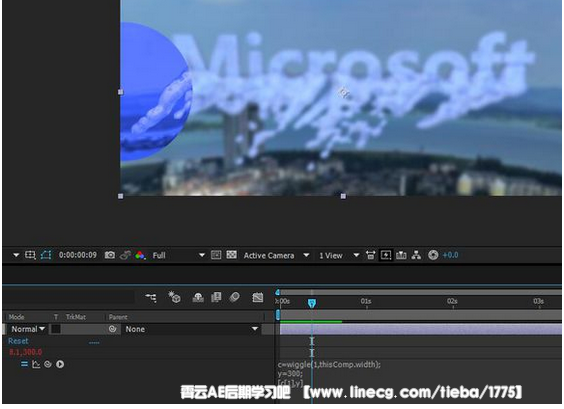Click the work area start handle
Image resolution: width=564 pixels, height=409 pixels.
(x=278, y=315)
